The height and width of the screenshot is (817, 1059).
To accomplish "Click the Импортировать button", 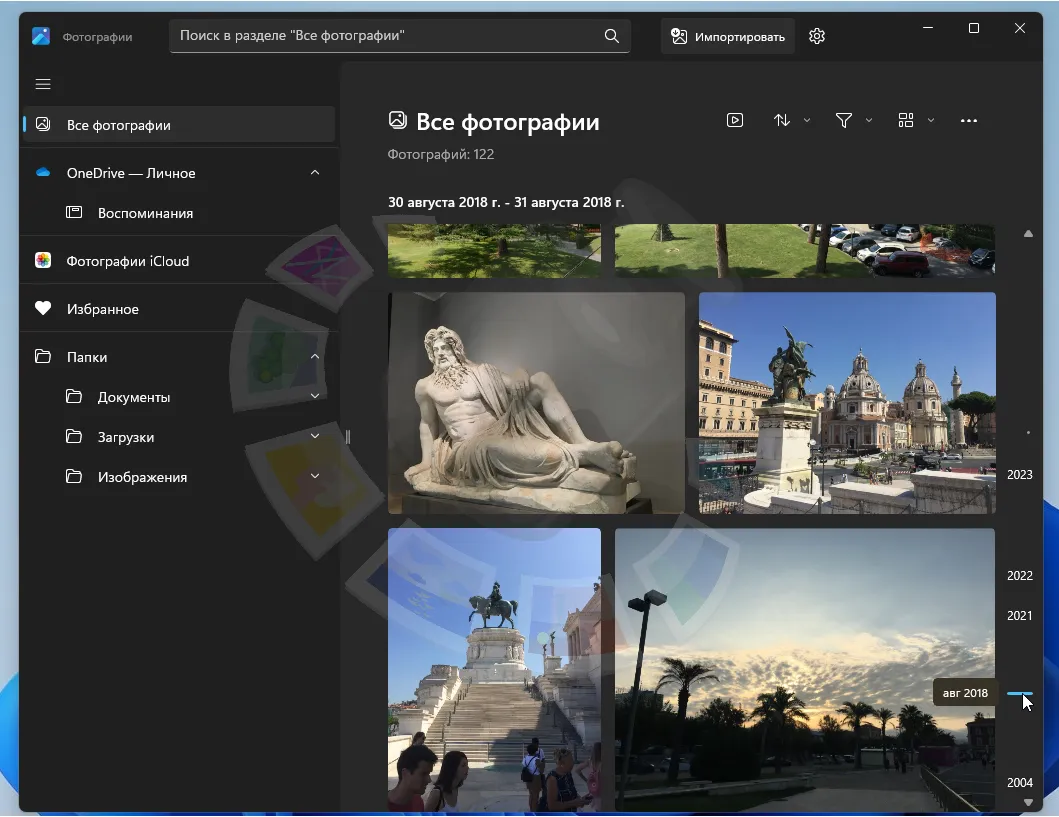I will (x=728, y=35).
